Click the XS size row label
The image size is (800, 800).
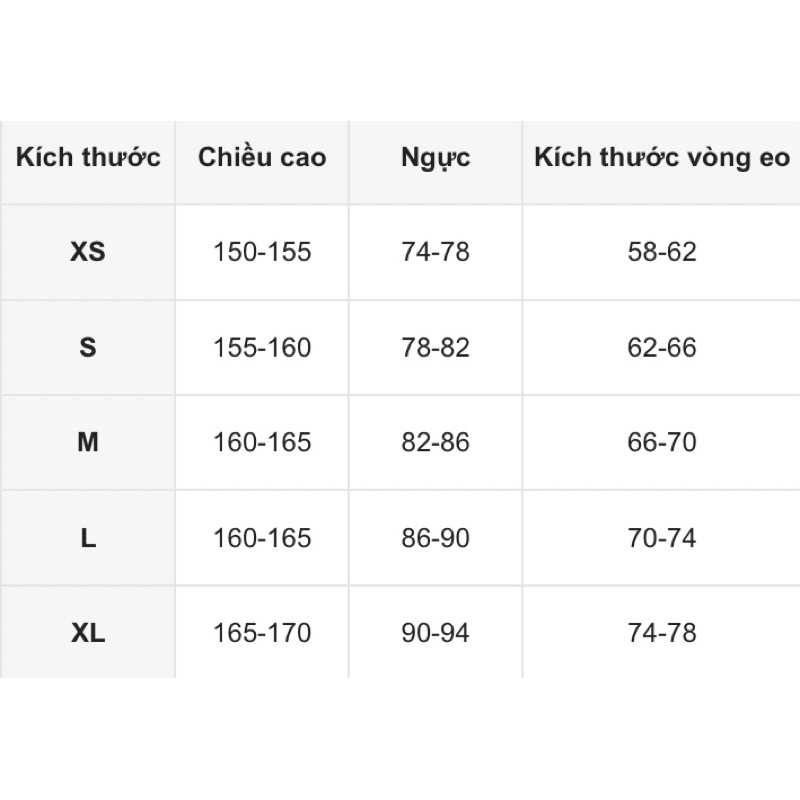[88, 252]
